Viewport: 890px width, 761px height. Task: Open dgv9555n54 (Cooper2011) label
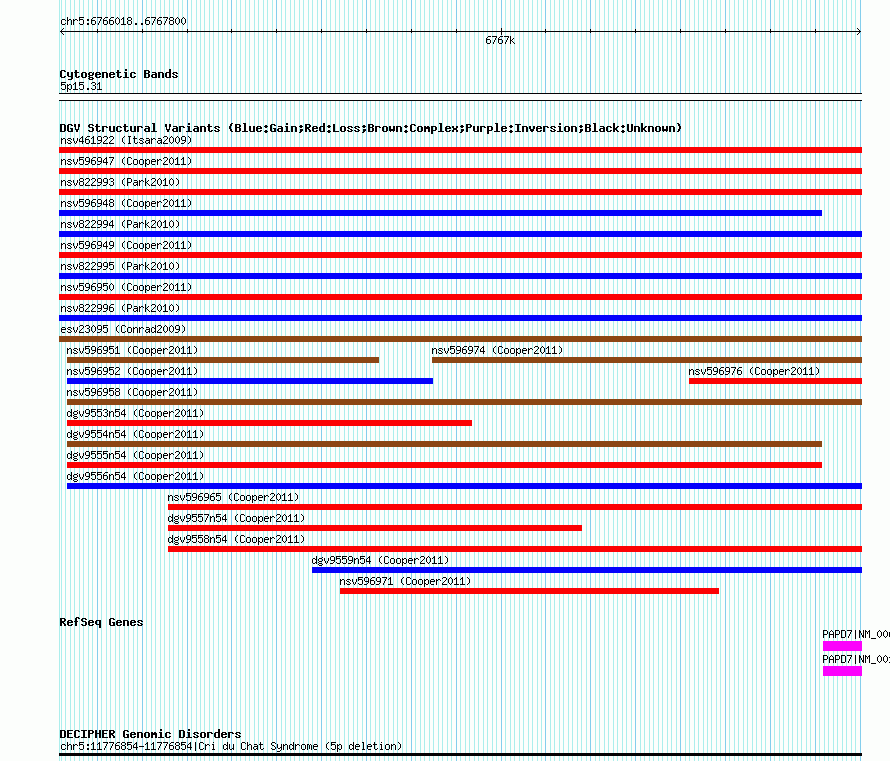pos(135,455)
